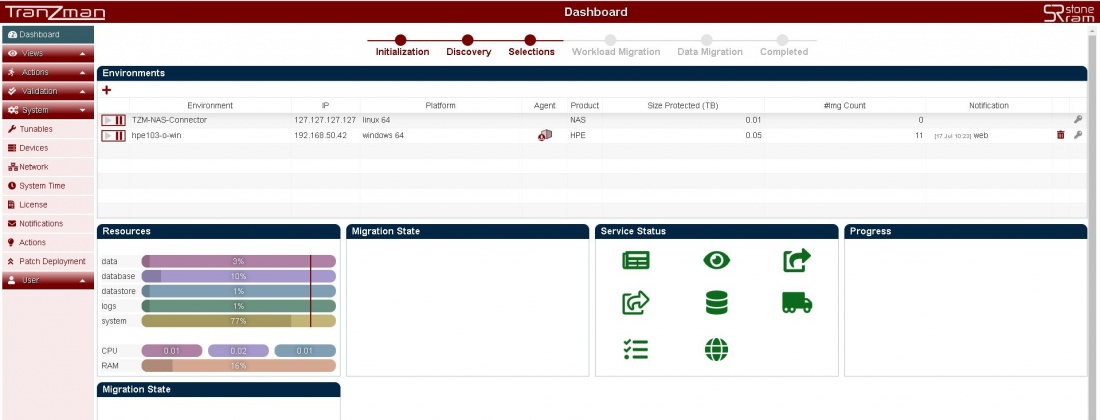Open Patch Deployment in the sidebar

(x=52, y=261)
